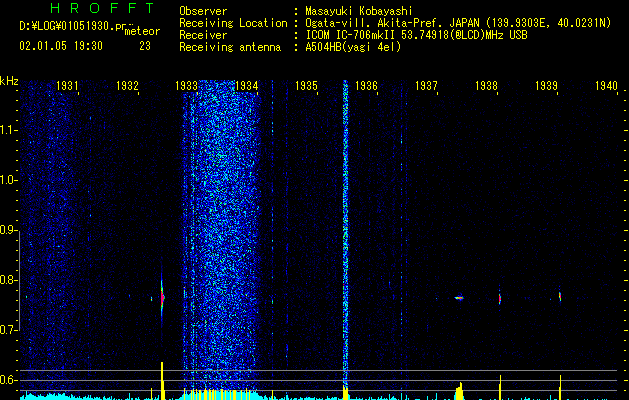Click the bright meteor echo after 1932
Viewport: 629px width, 400px height.
coord(162,298)
